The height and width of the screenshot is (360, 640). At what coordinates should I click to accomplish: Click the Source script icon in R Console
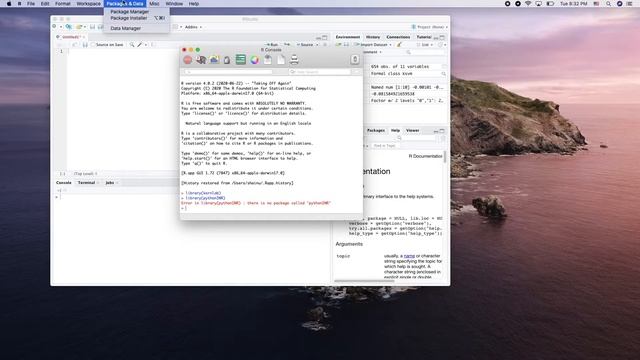(200, 60)
